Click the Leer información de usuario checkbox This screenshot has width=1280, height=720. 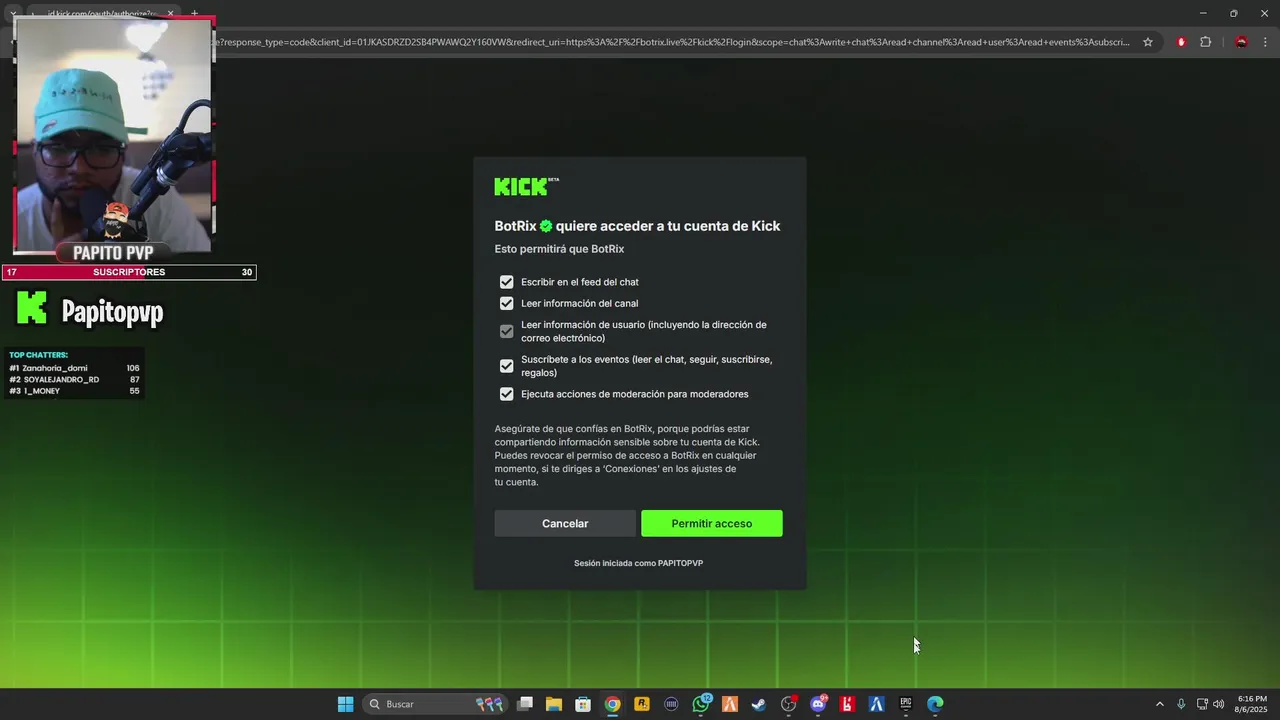(506, 331)
